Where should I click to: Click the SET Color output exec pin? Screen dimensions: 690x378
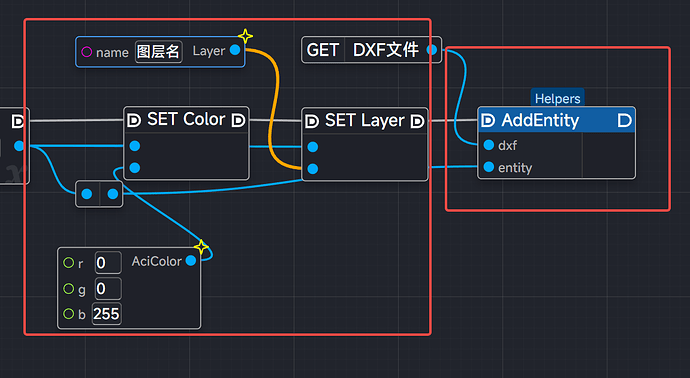[x=238, y=120]
